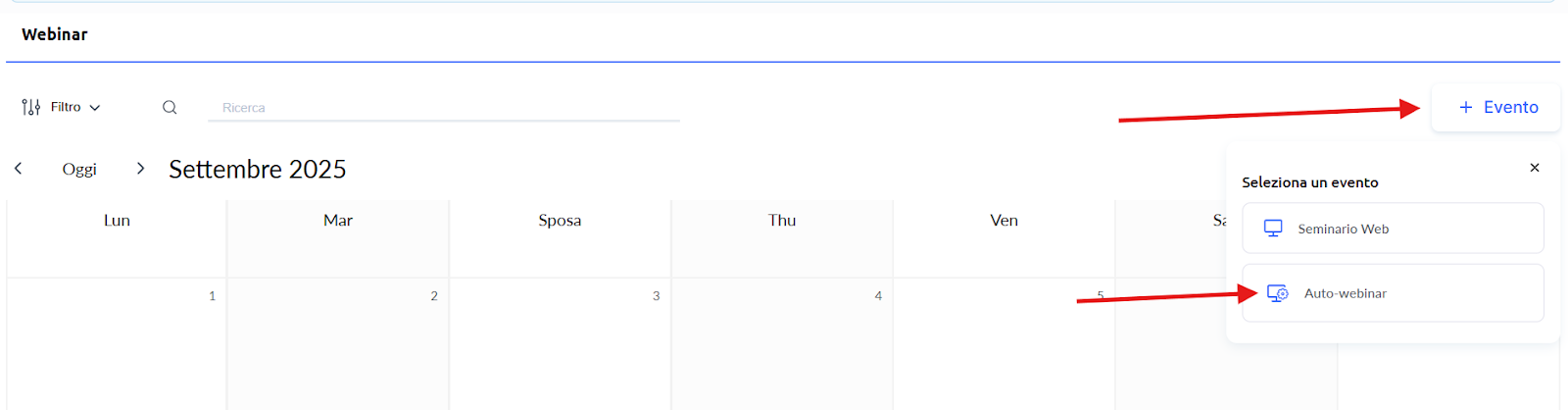Image resolution: width=1568 pixels, height=410 pixels.
Task: Click the Ven column header
Action: tap(1004, 221)
